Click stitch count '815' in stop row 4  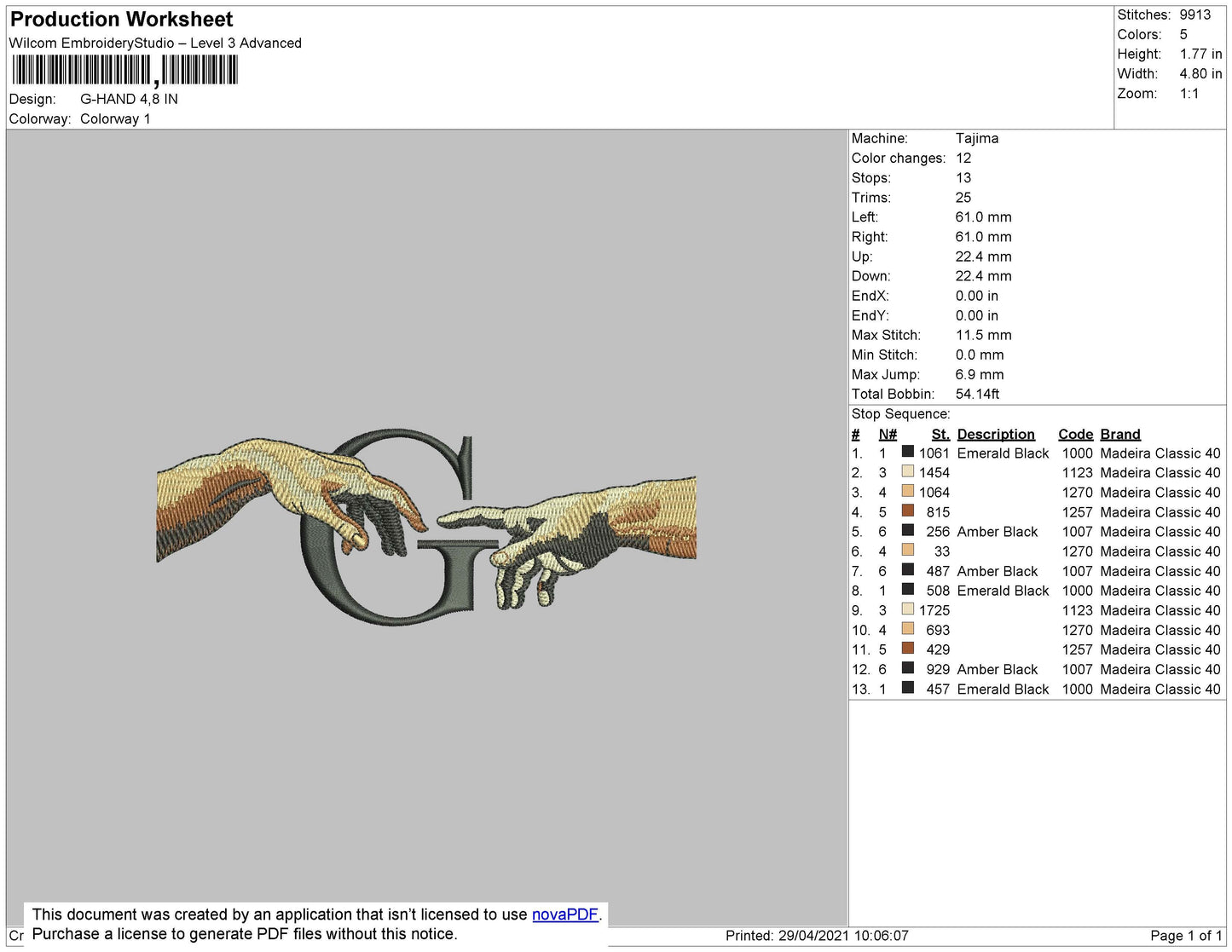pos(938,512)
